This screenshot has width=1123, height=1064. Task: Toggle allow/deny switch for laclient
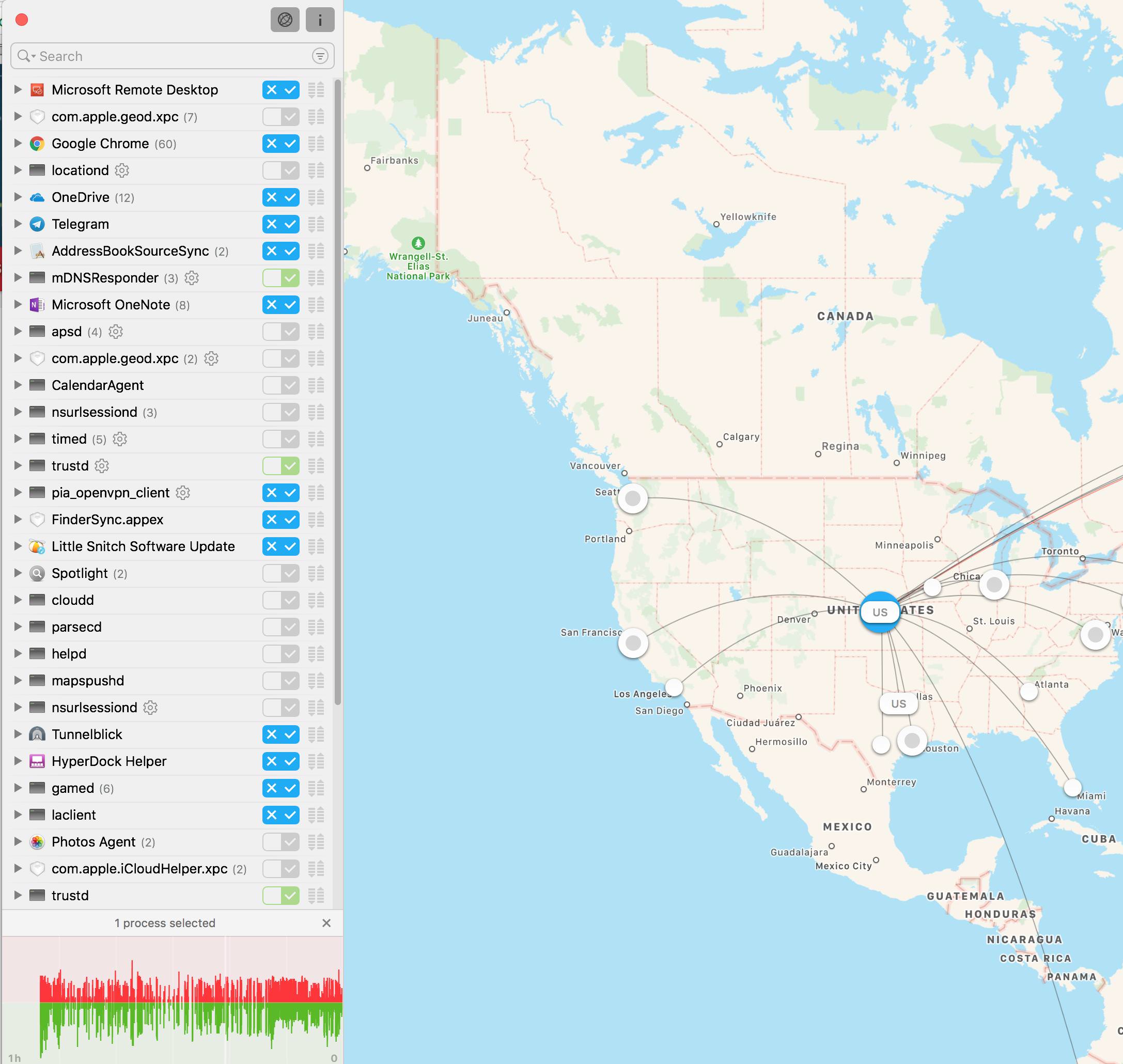[x=281, y=815]
